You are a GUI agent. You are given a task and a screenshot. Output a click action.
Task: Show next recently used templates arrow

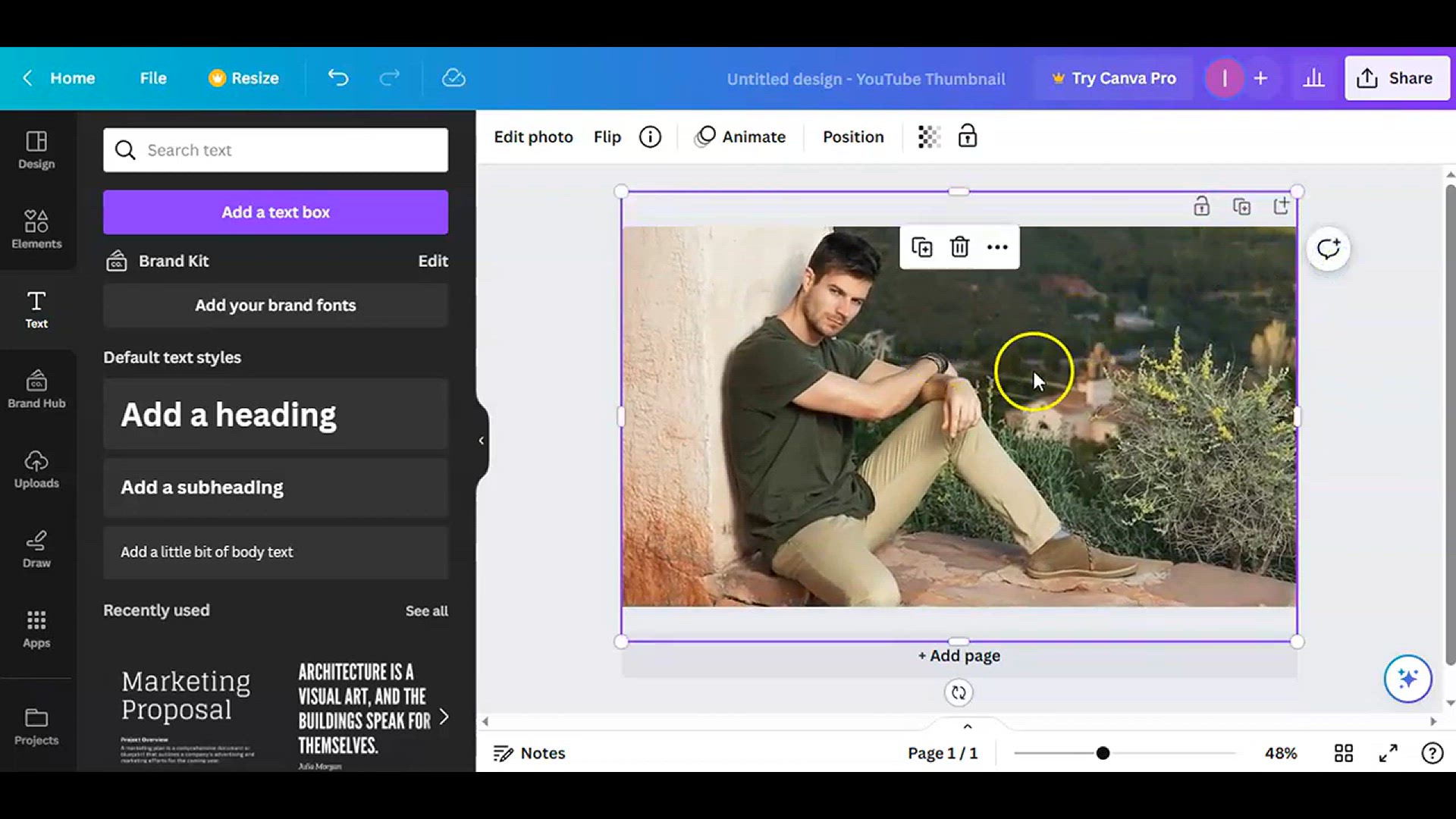click(x=444, y=717)
